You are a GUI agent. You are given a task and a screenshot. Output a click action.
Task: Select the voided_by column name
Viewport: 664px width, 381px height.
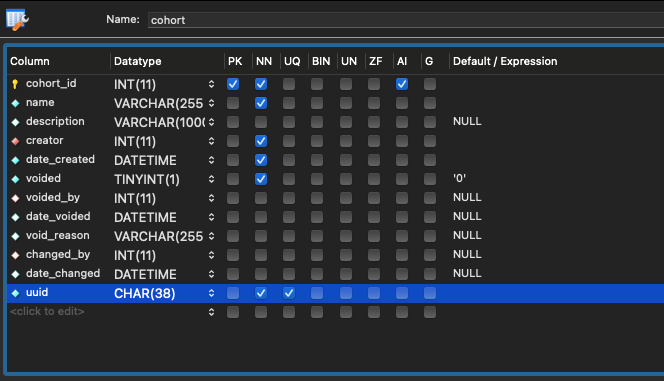tap(53, 198)
